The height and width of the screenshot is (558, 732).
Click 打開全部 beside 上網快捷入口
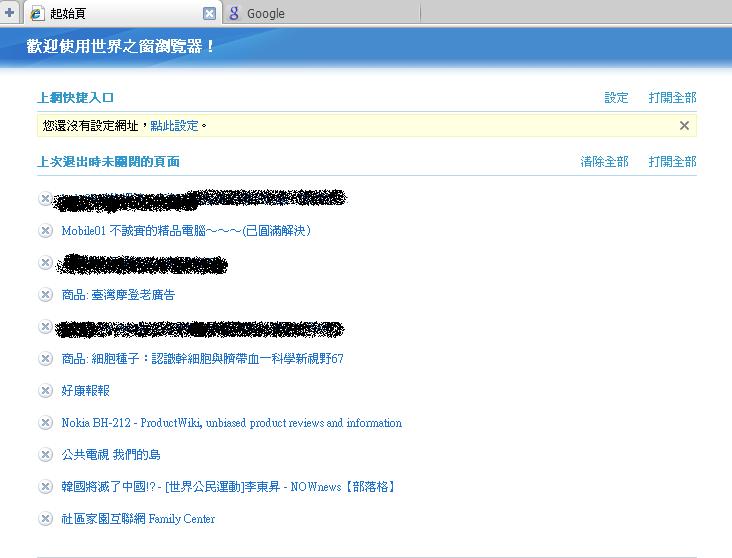(672, 98)
